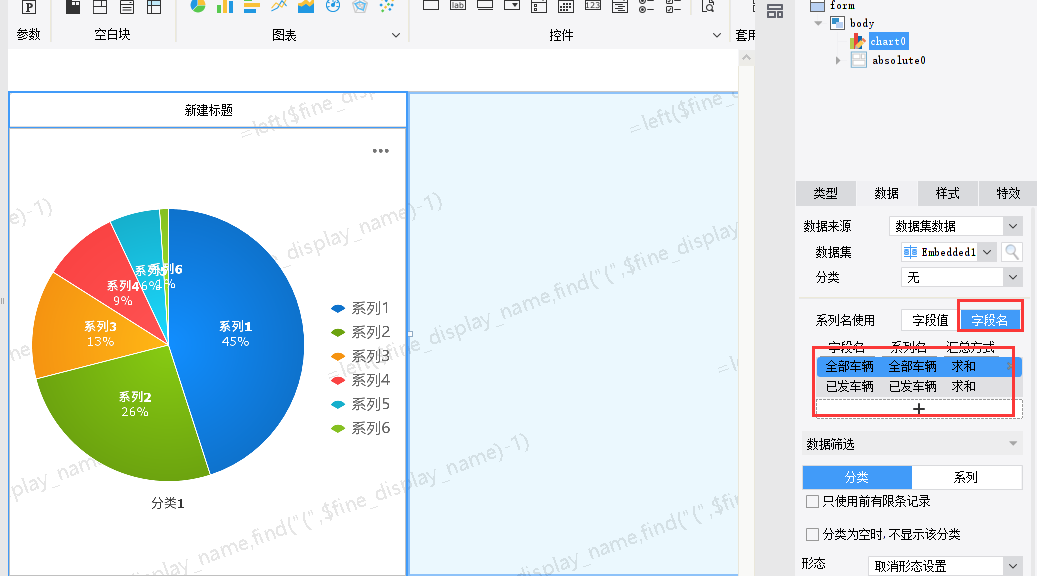1037x576 pixels.
Task: Click the 求和 cell in the 全部车辆 row
Action: 964,366
